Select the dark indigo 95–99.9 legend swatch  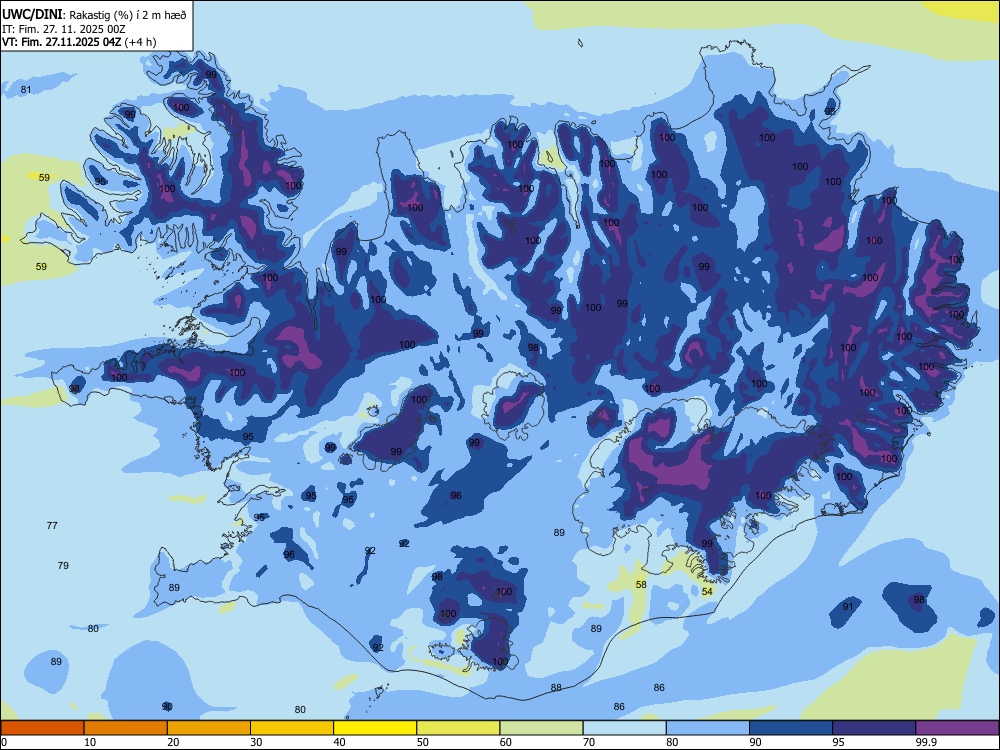[x=874, y=728]
